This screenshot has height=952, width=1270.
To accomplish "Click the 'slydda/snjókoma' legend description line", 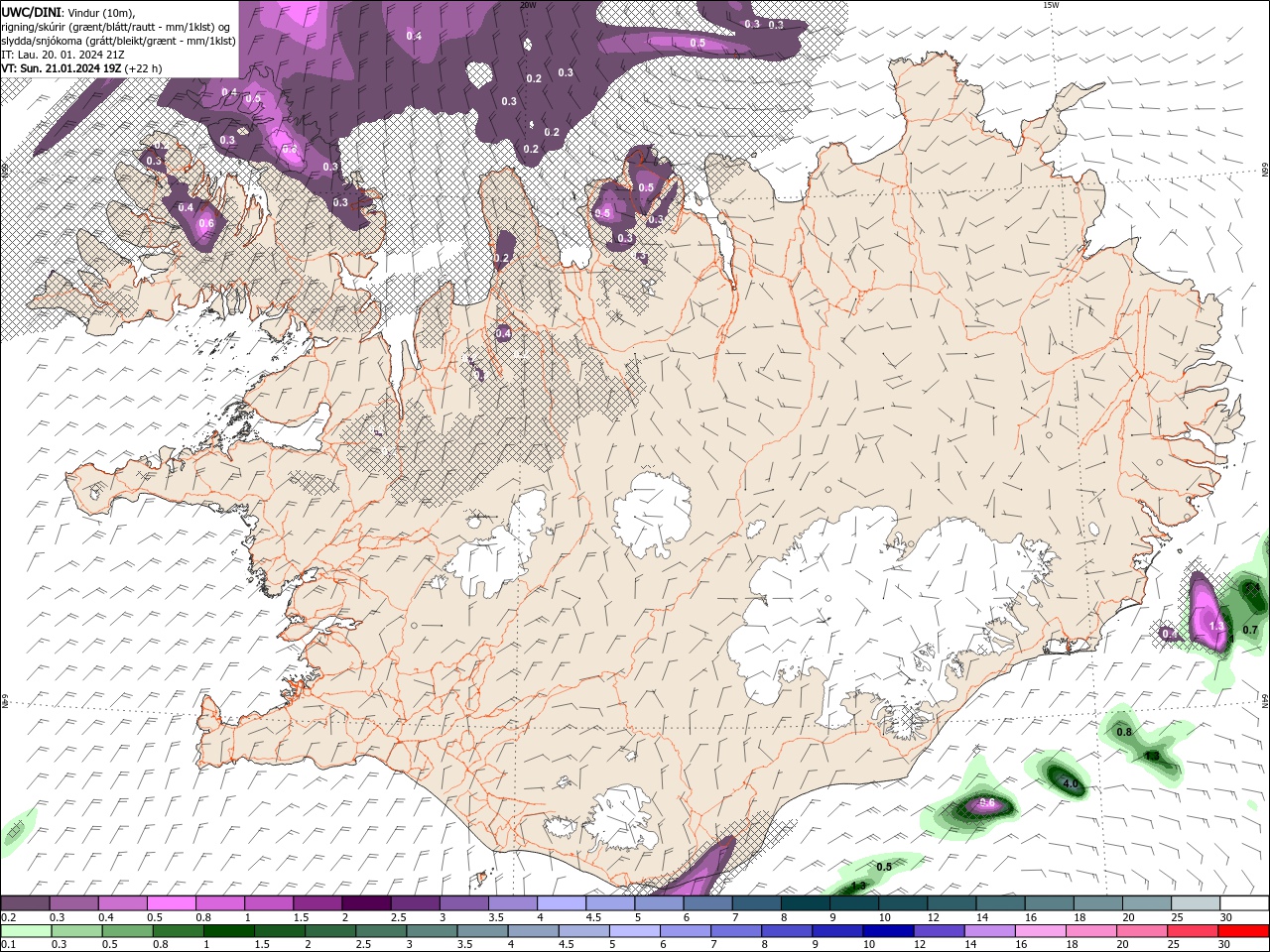I will click(x=118, y=41).
